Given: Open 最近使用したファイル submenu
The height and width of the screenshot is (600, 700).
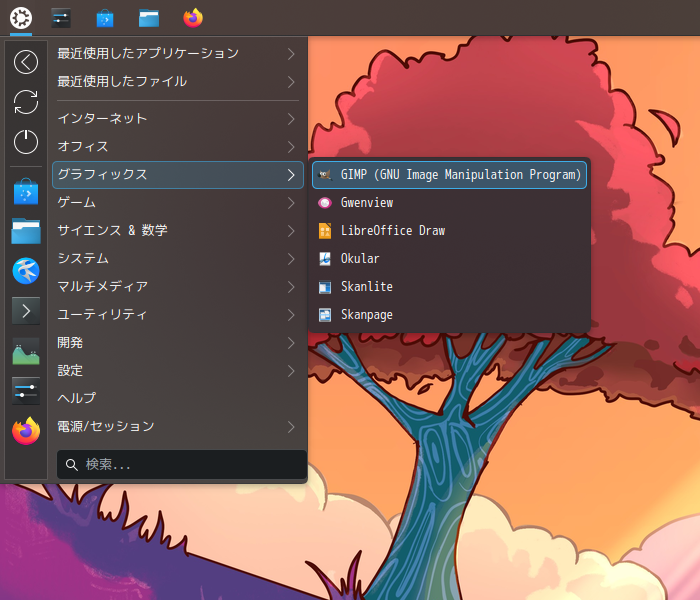Looking at the screenshot, I should [178, 82].
